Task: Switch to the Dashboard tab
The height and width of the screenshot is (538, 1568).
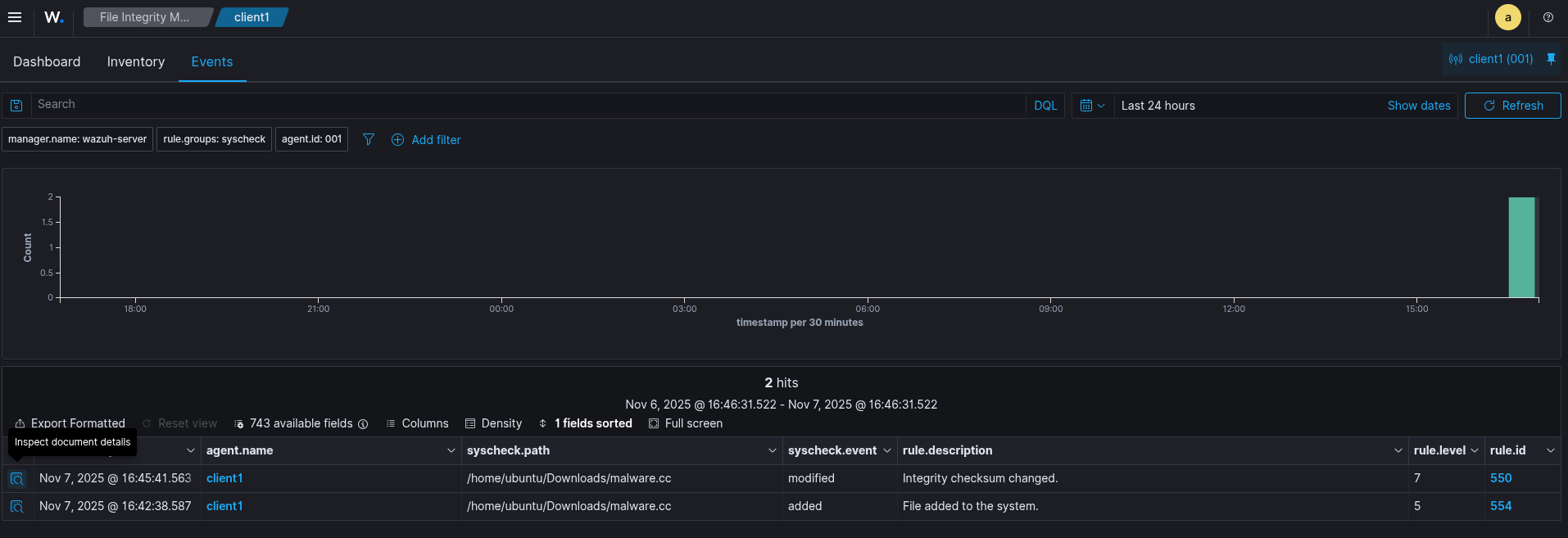Action: click(x=47, y=62)
